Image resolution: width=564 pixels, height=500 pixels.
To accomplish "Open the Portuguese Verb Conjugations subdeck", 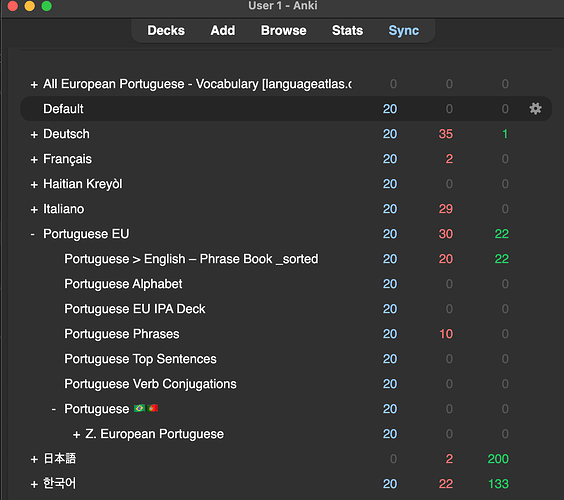I will point(150,384).
